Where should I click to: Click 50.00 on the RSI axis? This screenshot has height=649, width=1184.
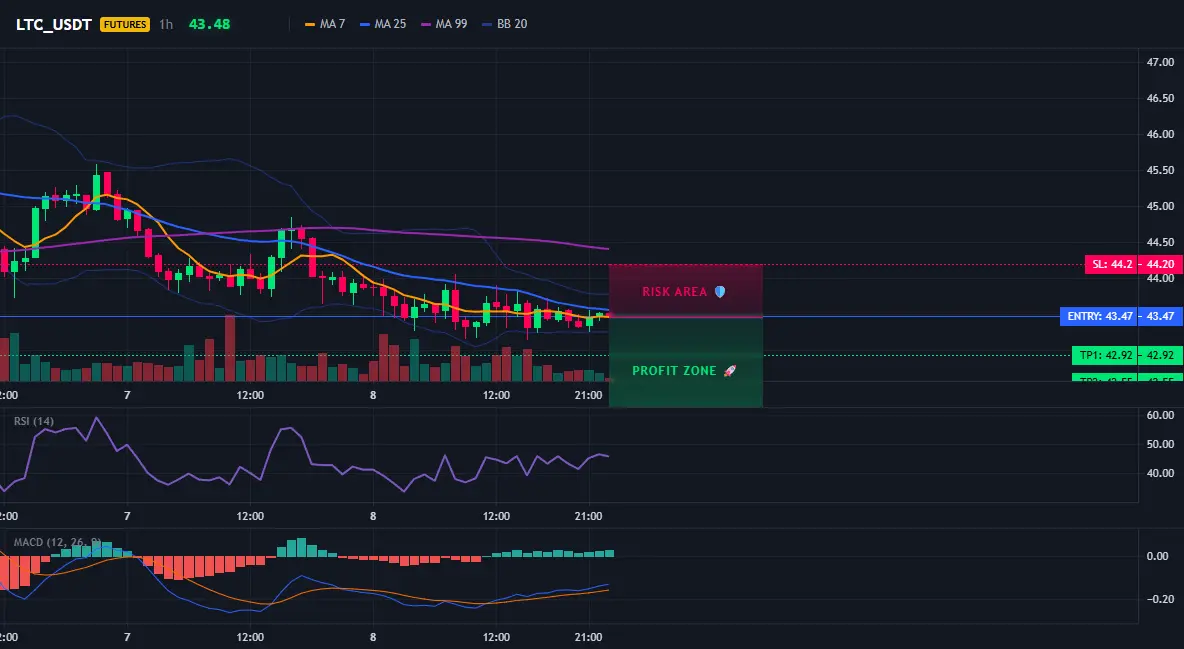[1160, 444]
